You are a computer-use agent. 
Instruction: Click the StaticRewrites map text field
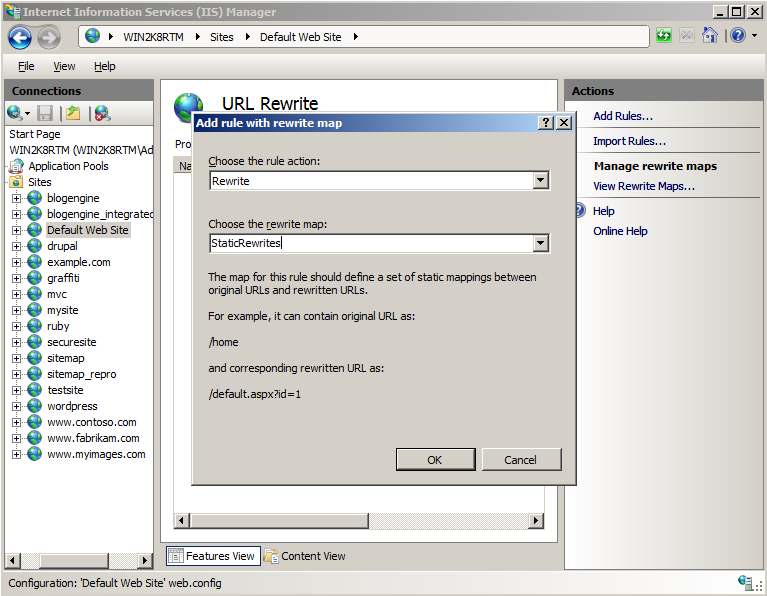pyautogui.click(x=371, y=243)
